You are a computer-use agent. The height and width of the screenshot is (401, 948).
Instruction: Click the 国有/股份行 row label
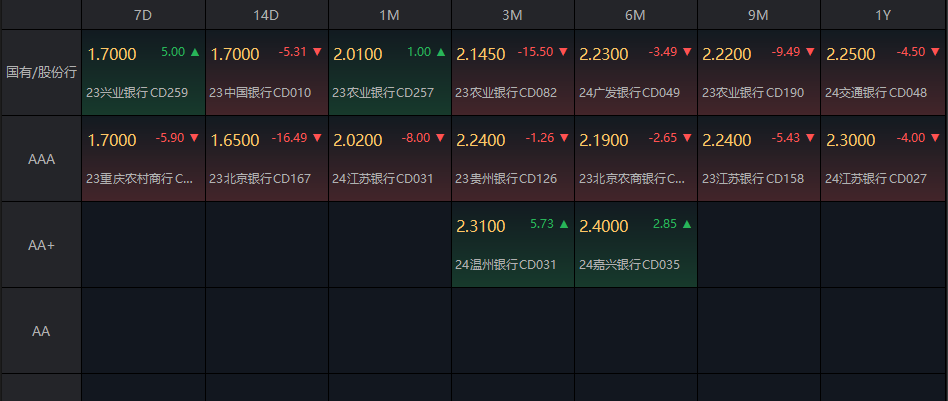[41, 73]
